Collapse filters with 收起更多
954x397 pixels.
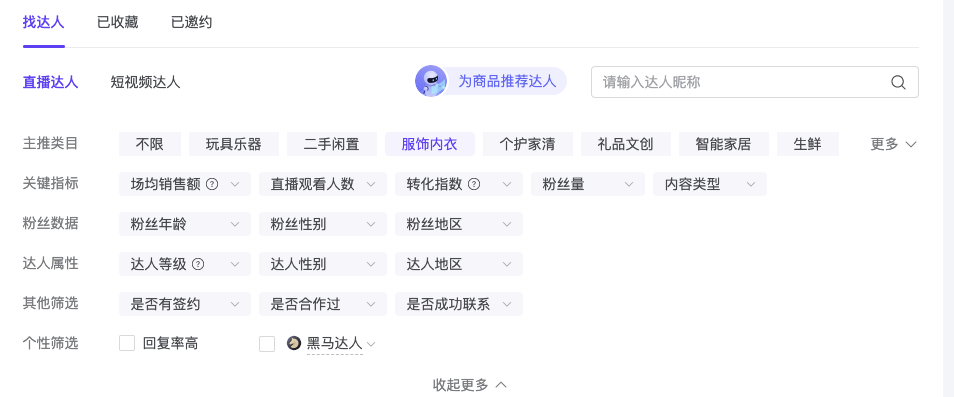pos(470,384)
